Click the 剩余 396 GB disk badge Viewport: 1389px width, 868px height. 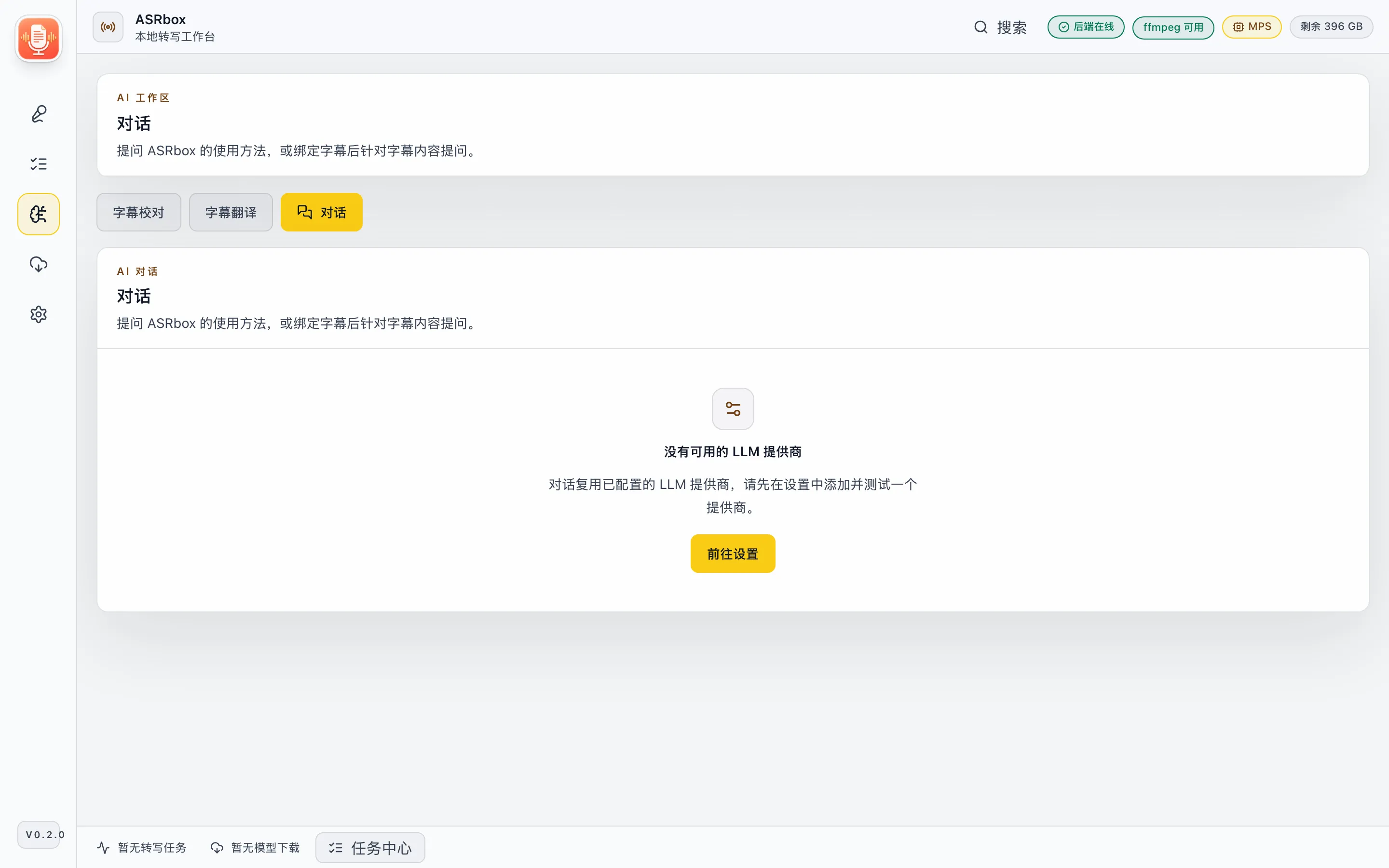1331,27
